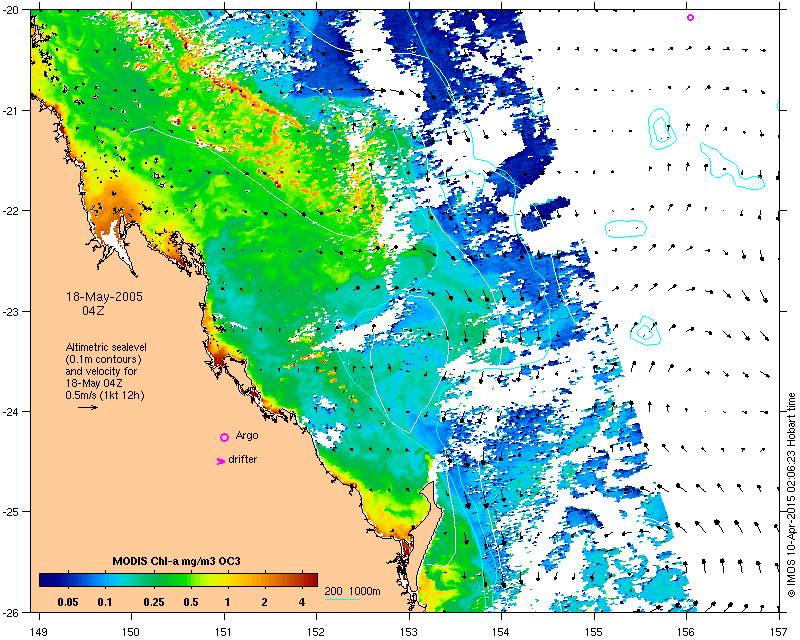Click the "156" longitude axis label
This screenshot has height=640, width=800.
click(686, 633)
